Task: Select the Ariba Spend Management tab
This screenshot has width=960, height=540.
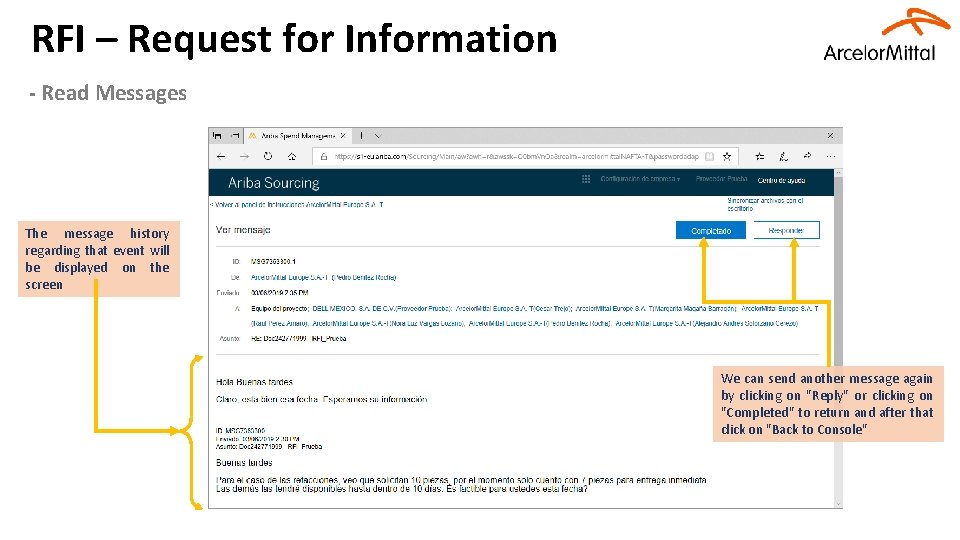Action: point(297,136)
